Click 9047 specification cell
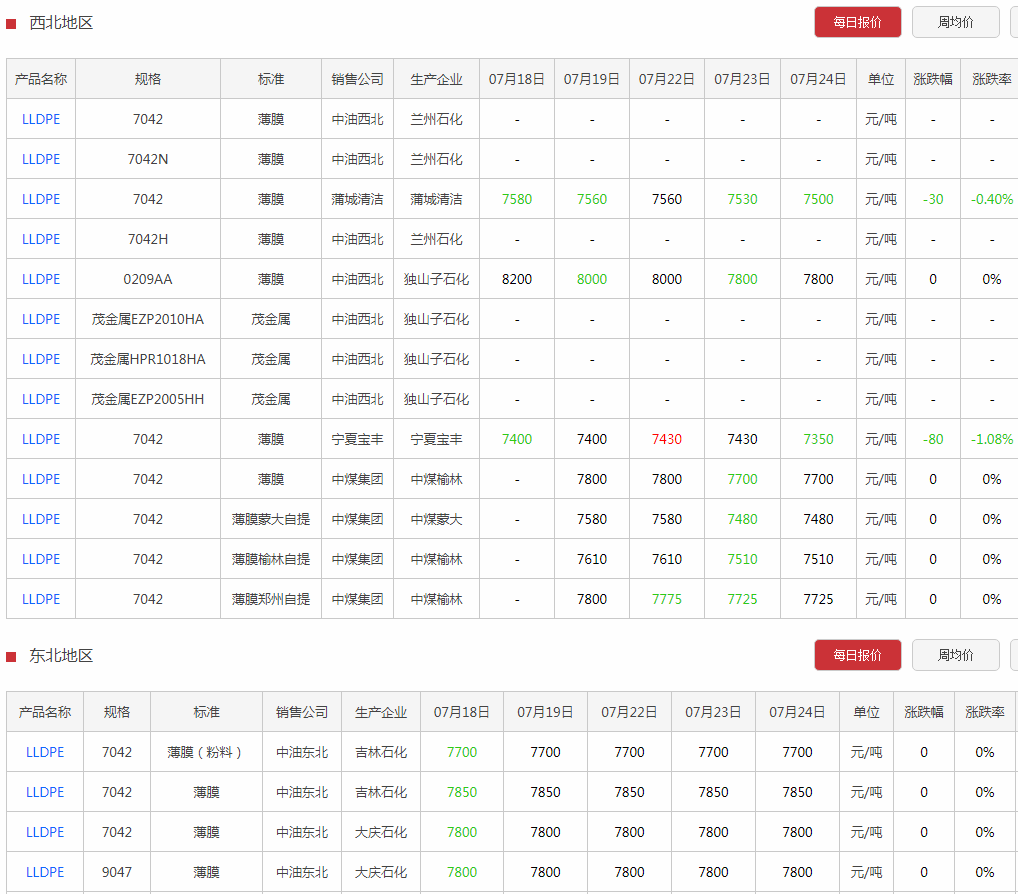Viewport: 1018px width, 894px height. click(117, 872)
